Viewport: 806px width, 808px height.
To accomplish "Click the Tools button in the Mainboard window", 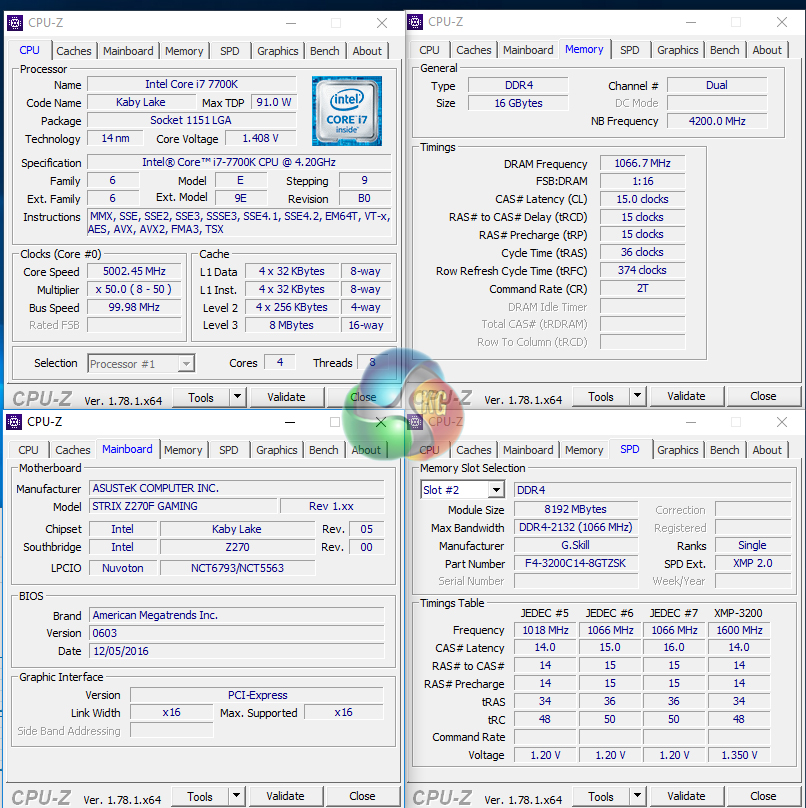I will pyautogui.click(x=200, y=796).
